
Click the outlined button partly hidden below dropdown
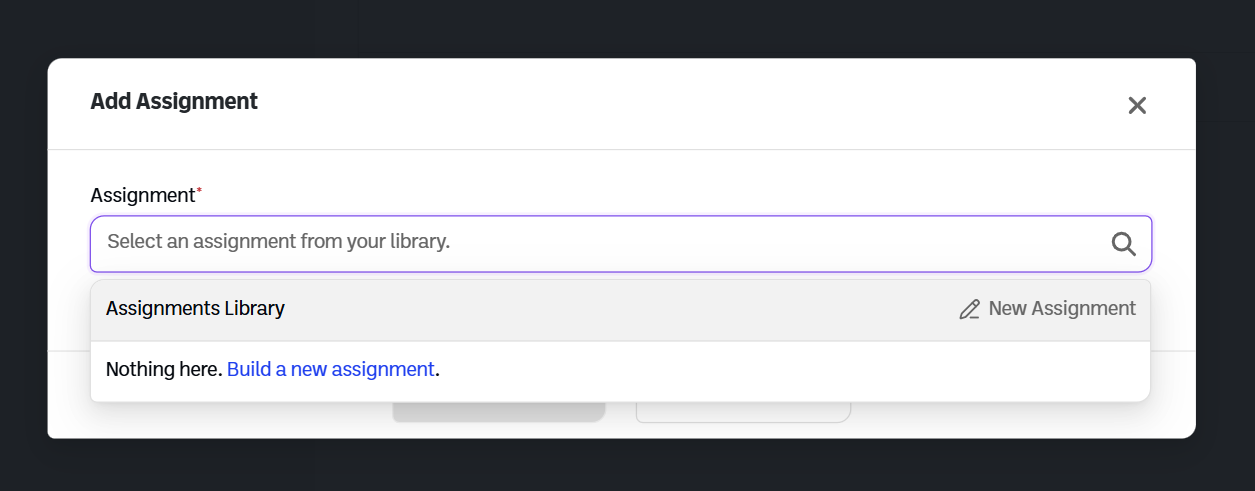click(743, 412)
